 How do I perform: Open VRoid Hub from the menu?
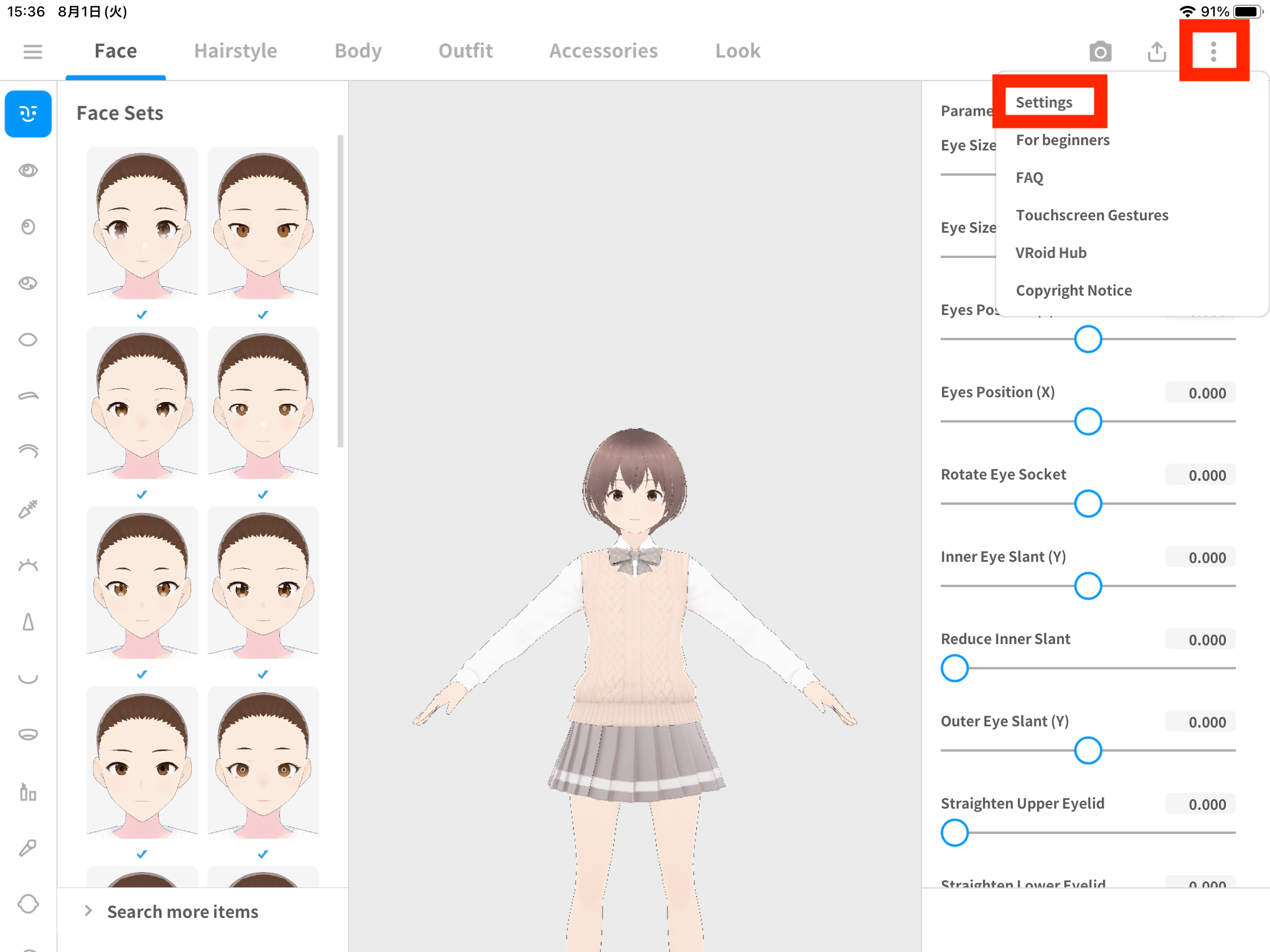1051,253
